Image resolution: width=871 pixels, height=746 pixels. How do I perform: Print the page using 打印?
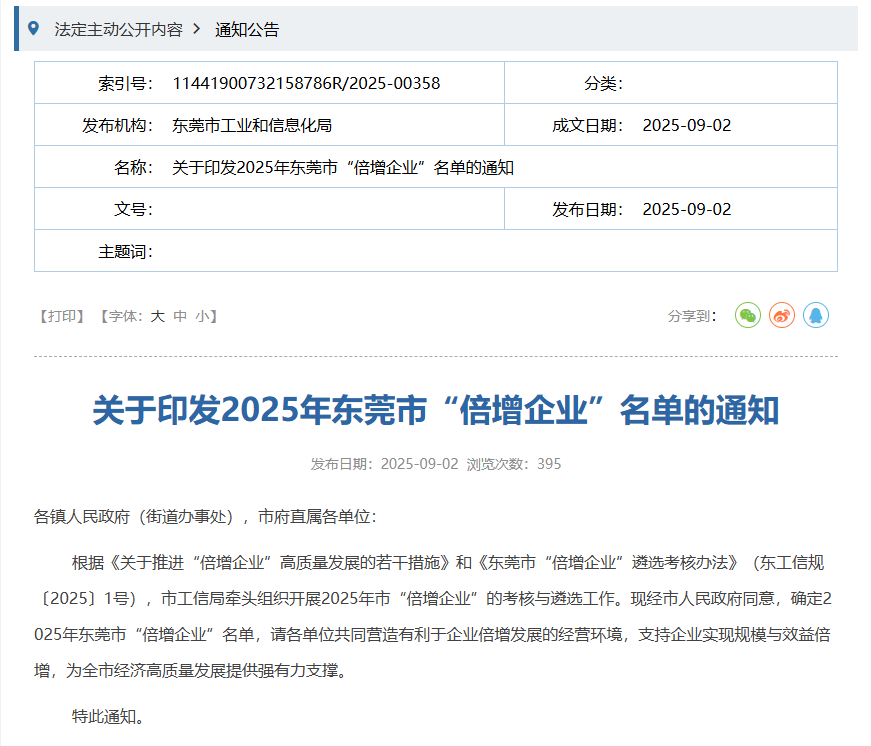click(62, 316)
